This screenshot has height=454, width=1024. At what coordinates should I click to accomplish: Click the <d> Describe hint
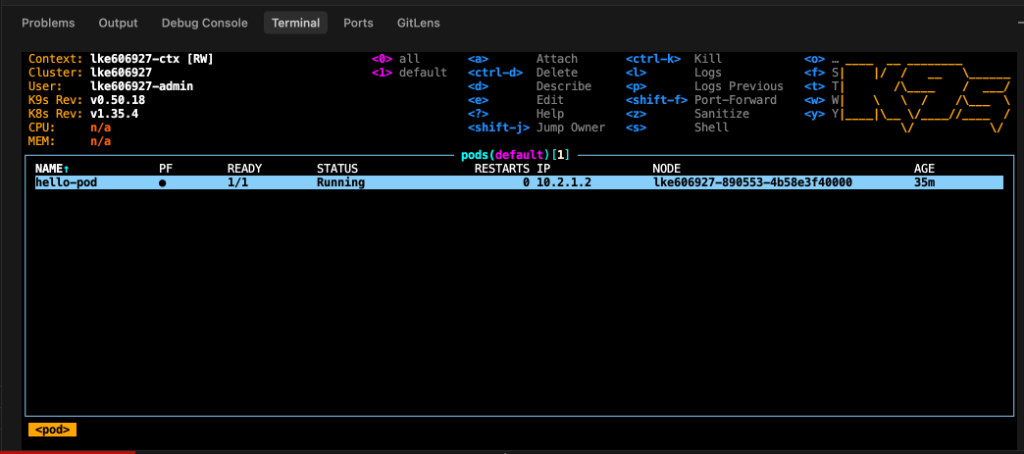[x=530, y=86]
